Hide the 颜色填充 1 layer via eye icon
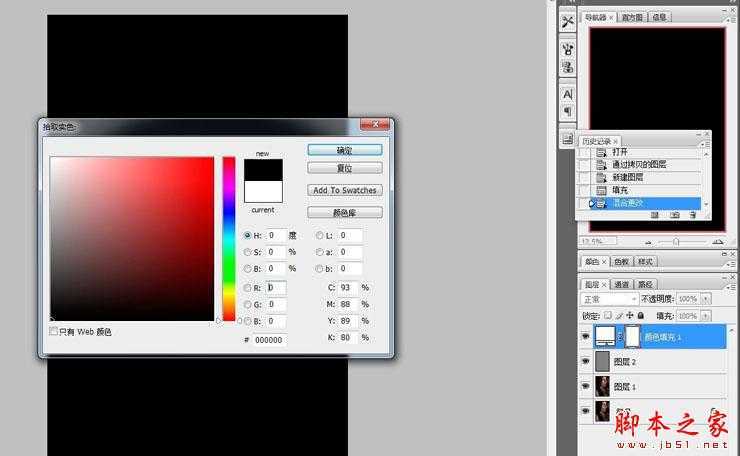 click(x=586, y=337)
